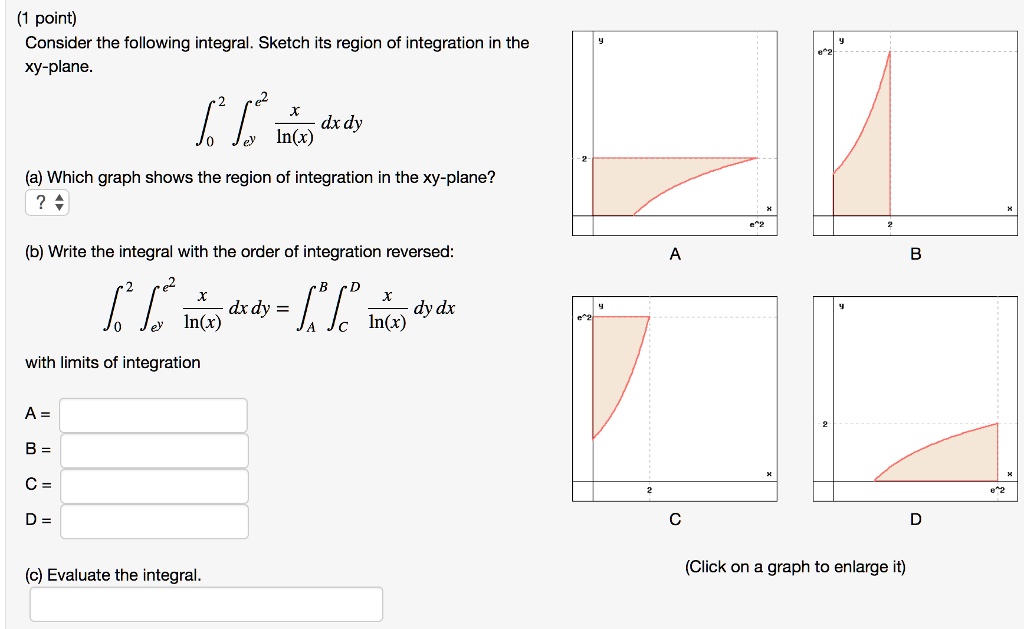
Task: Focus the C= limit answer box
Action: coord(153,486)
